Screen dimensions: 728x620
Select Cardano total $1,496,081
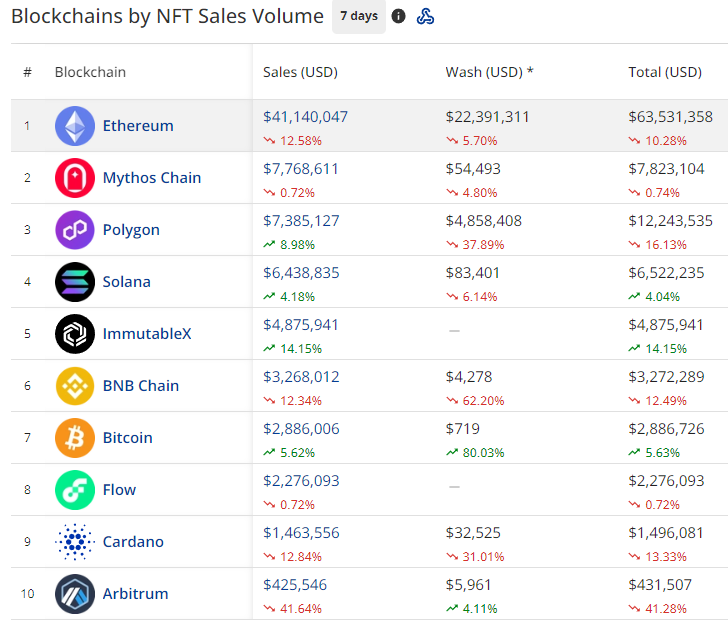(x=666, y=533)
